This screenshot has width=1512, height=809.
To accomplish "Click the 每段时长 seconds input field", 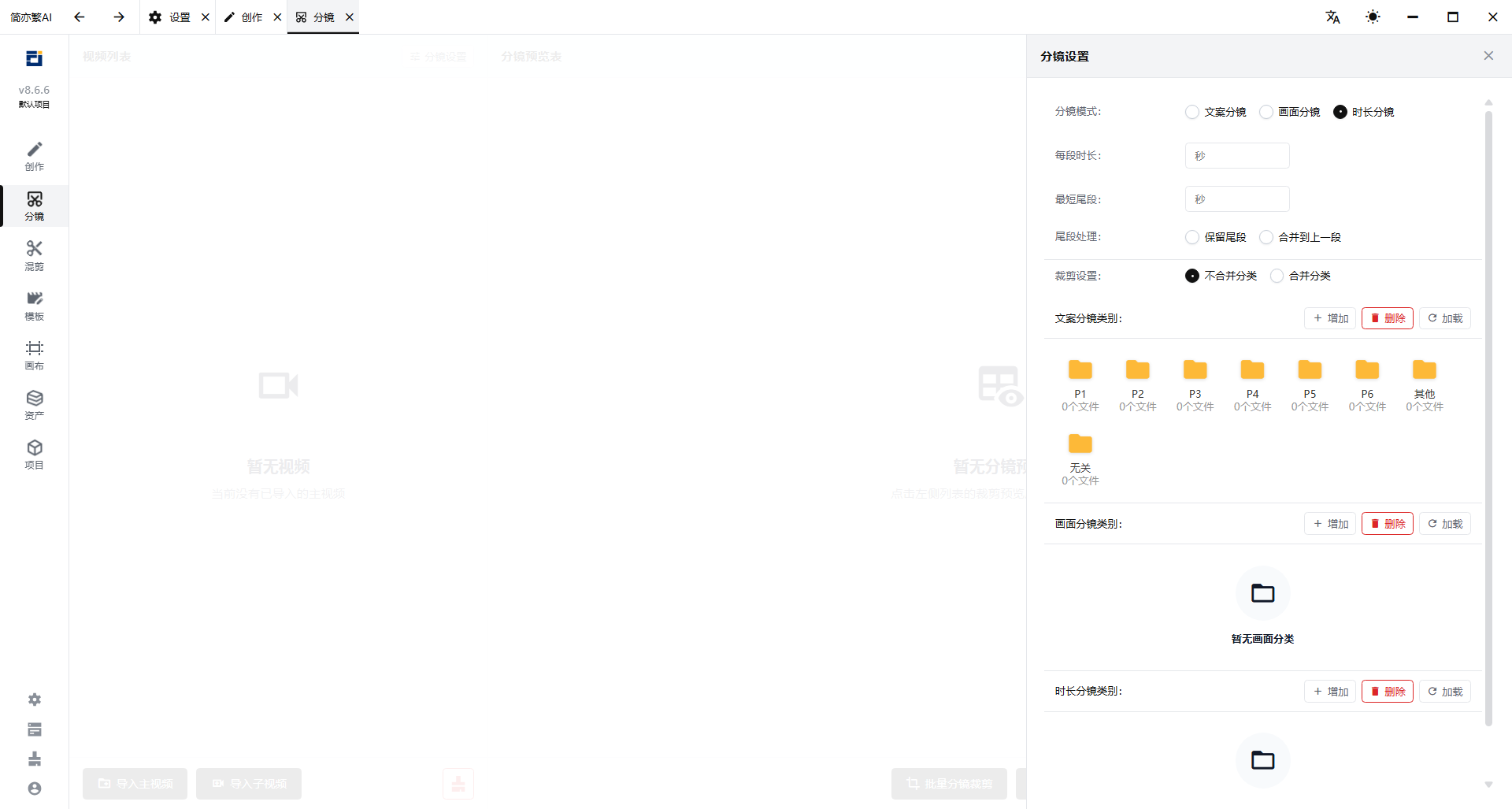I will (x=1237, y=156).
